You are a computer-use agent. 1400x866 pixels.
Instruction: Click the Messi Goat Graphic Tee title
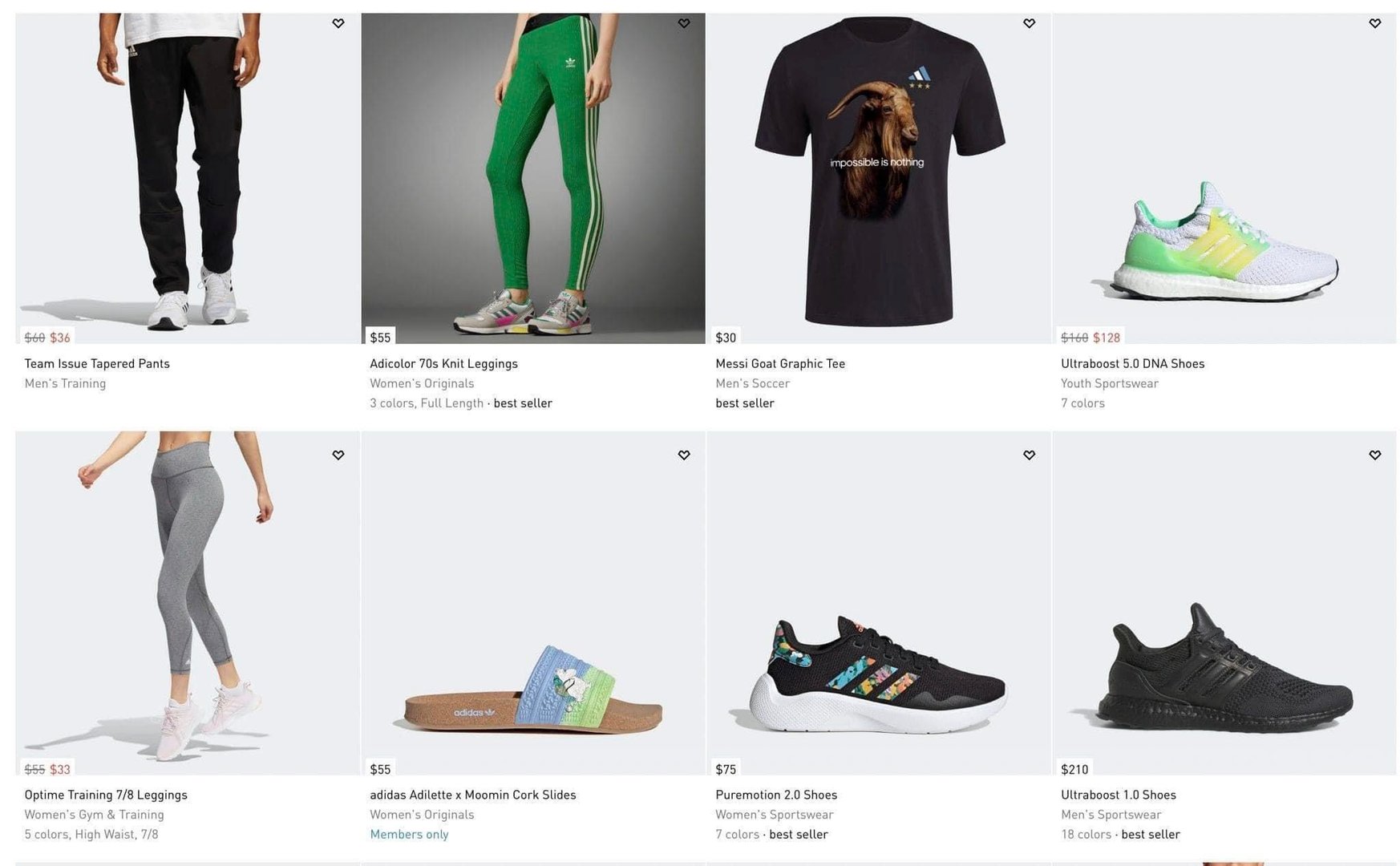pos(780,363)
